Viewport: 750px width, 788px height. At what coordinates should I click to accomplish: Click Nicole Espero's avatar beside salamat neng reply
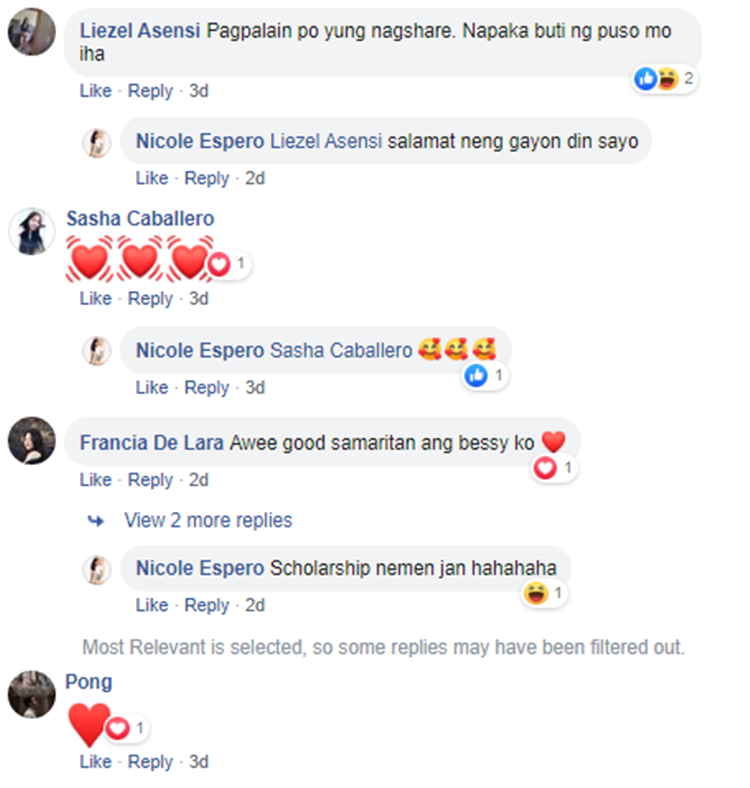97,143
